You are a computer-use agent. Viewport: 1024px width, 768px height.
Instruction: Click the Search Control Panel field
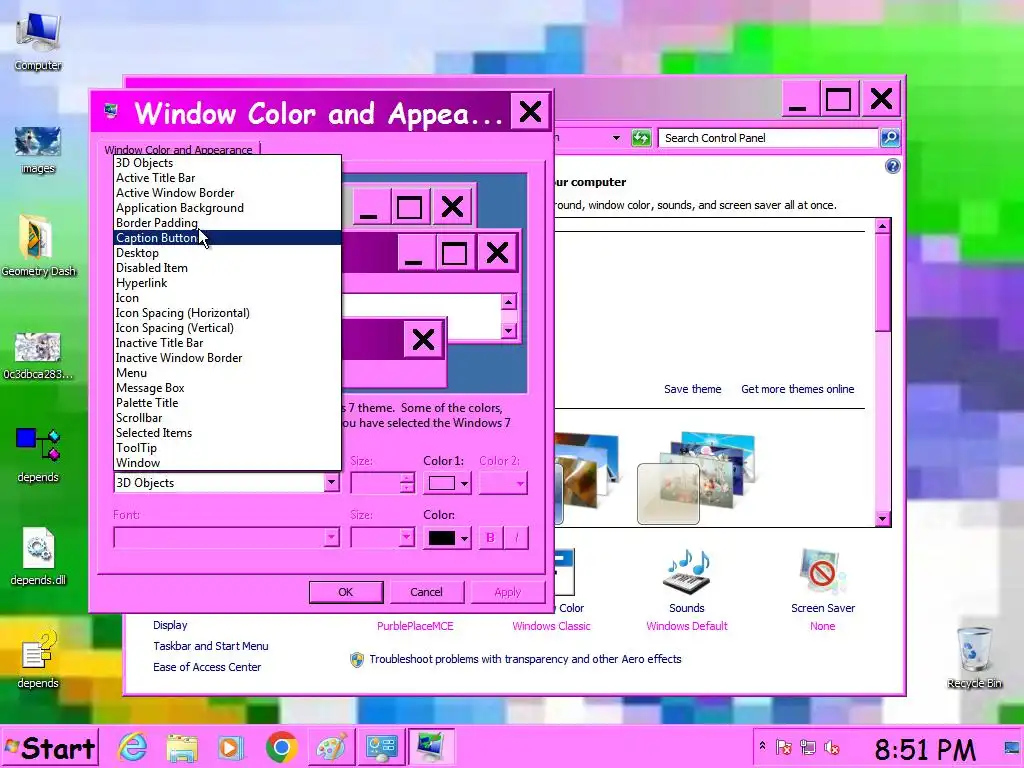coord(768,138)
